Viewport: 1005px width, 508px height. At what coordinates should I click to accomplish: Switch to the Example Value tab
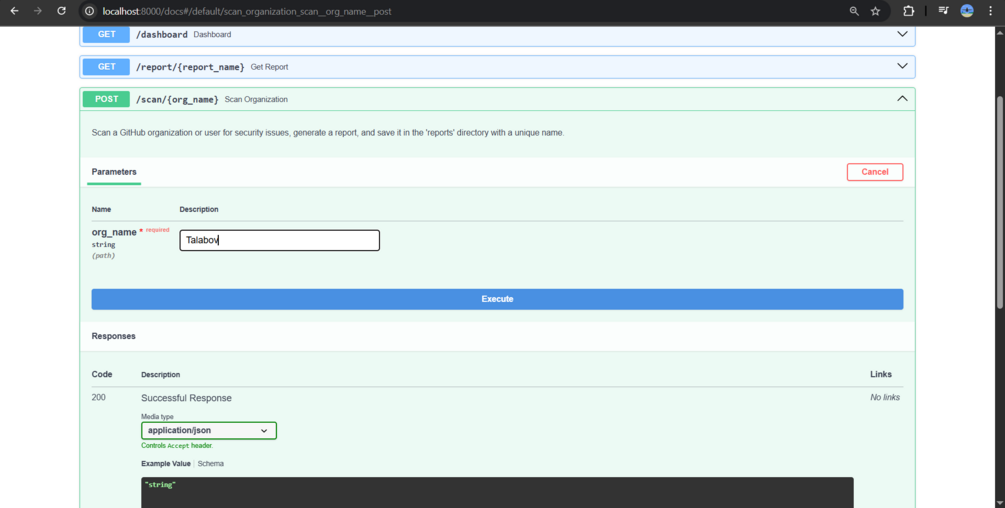[166, 463]
